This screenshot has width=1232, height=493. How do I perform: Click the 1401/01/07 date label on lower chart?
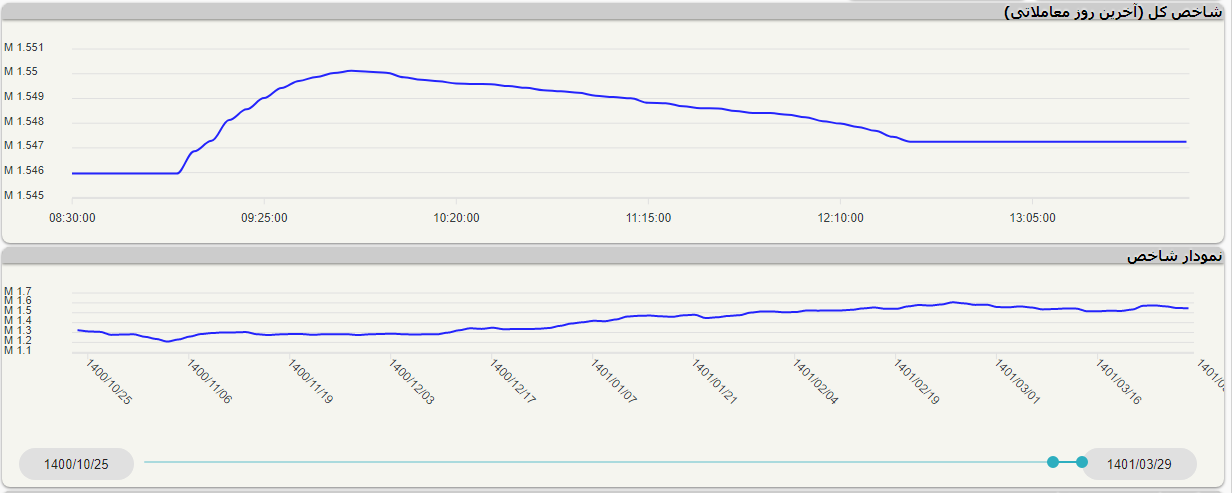coord(614,382)
